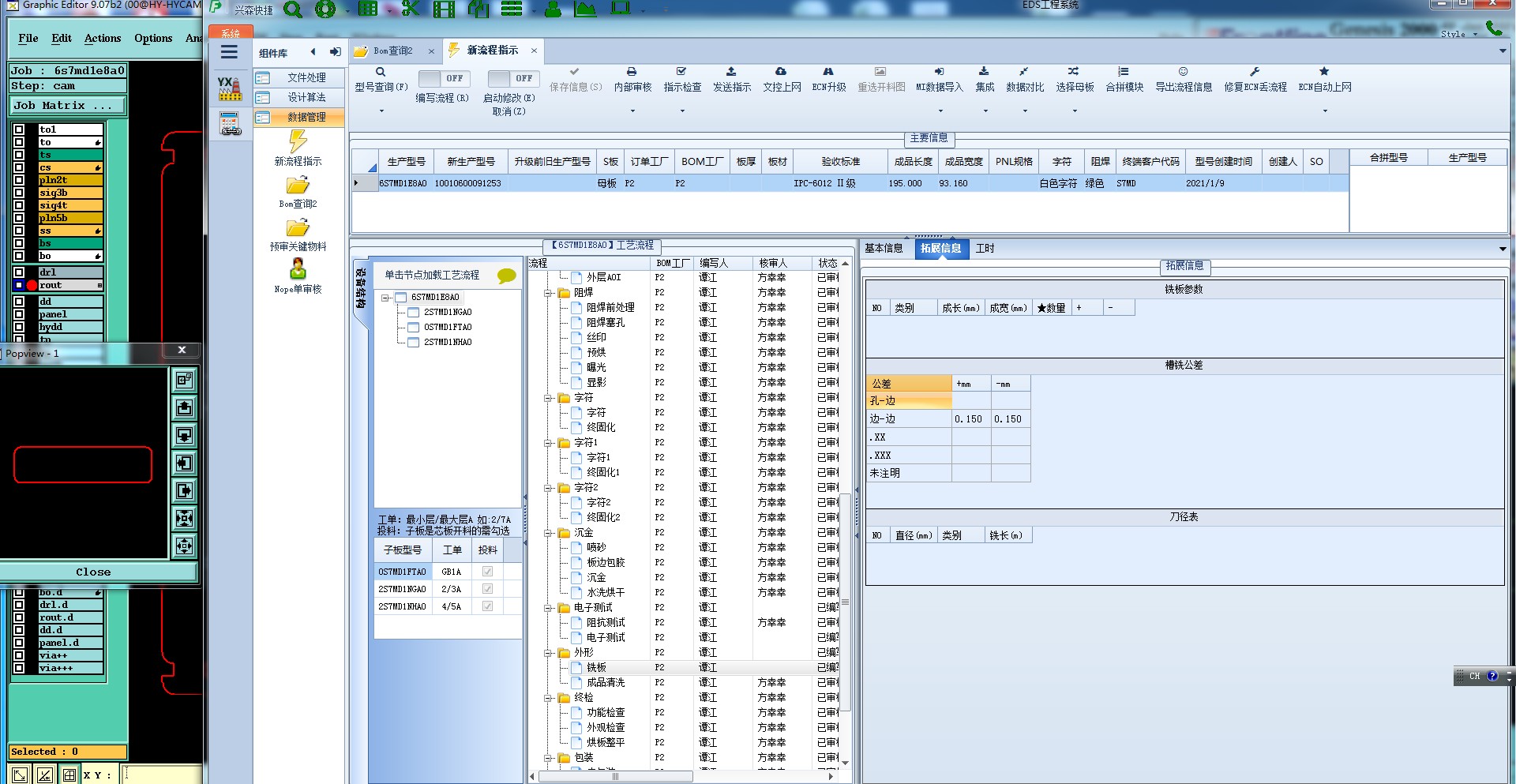This screenshot has height=784, width=1516.
Task: Click the 选择母板 shuffle icon
Action: tap(1074, 72)
